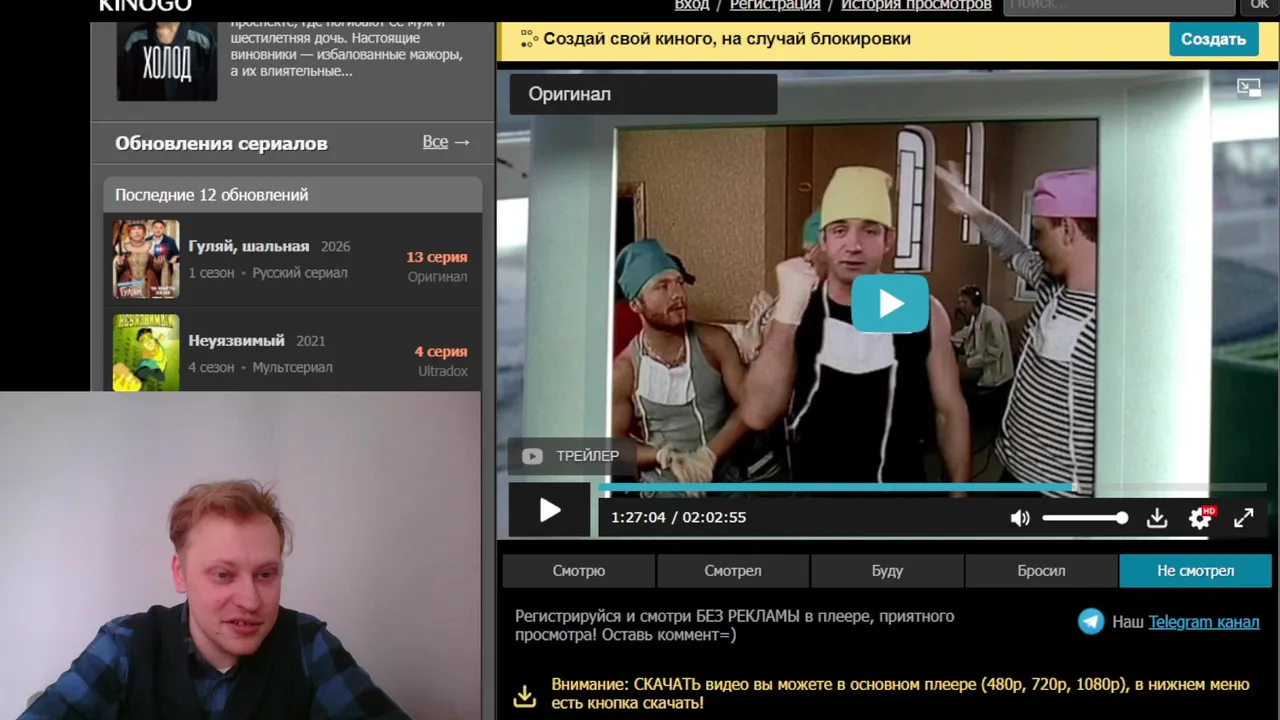Open the ТРЕЙЛЕР YouTube trailer button
Screen dimensions: 1280x720
click(x=571, y=456)
